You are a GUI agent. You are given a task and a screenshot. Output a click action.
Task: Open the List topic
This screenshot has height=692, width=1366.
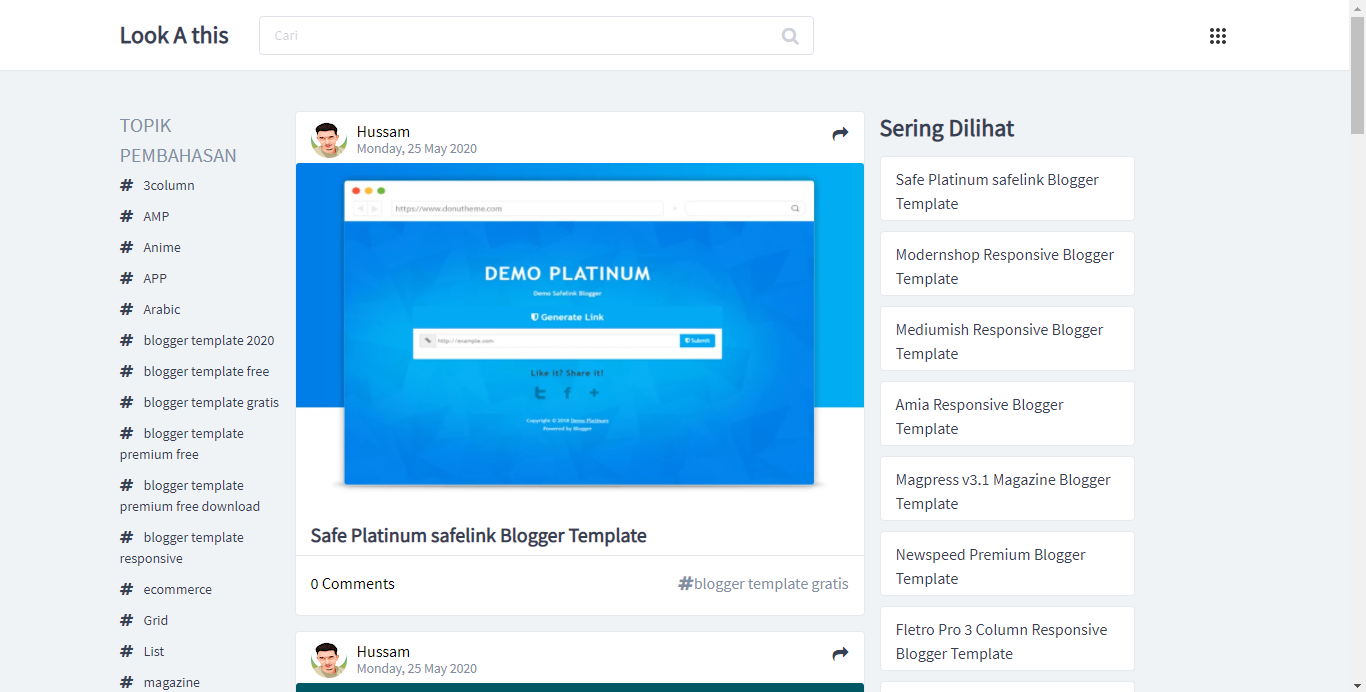click(154, 651)
